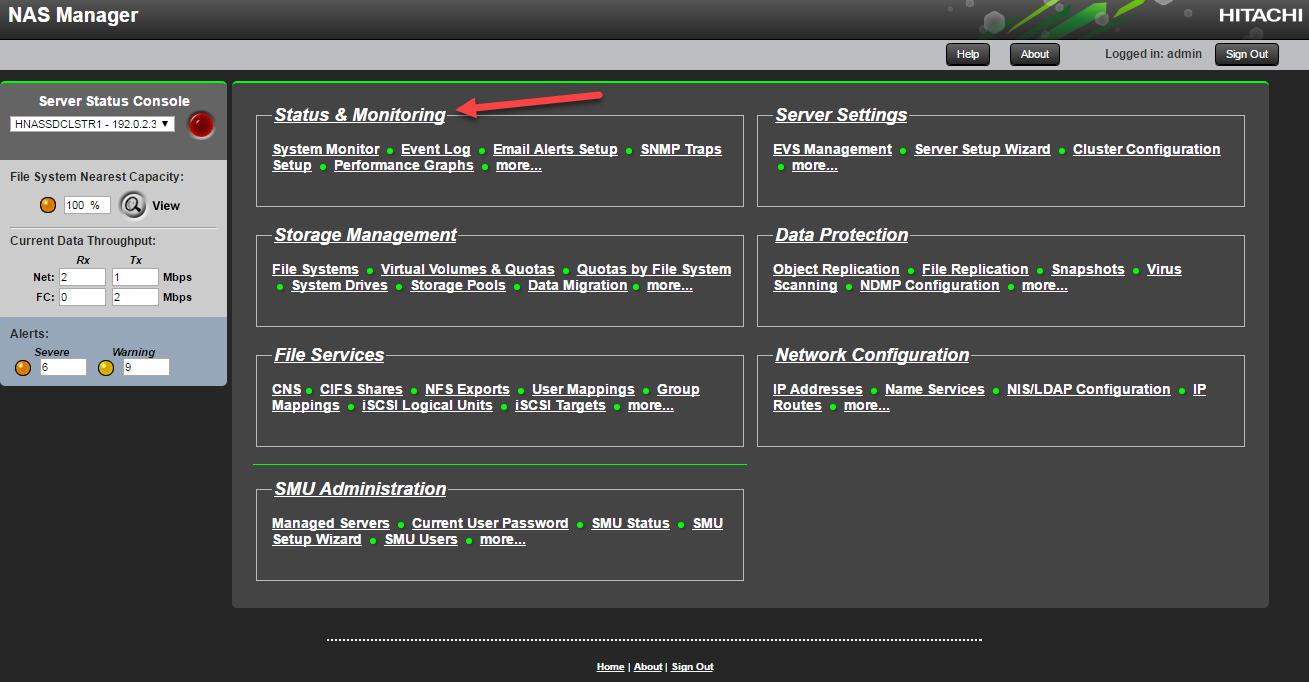Click the magnifier View icon
1309x682 pixels.
pyautogui.click(x=133, y=205)
